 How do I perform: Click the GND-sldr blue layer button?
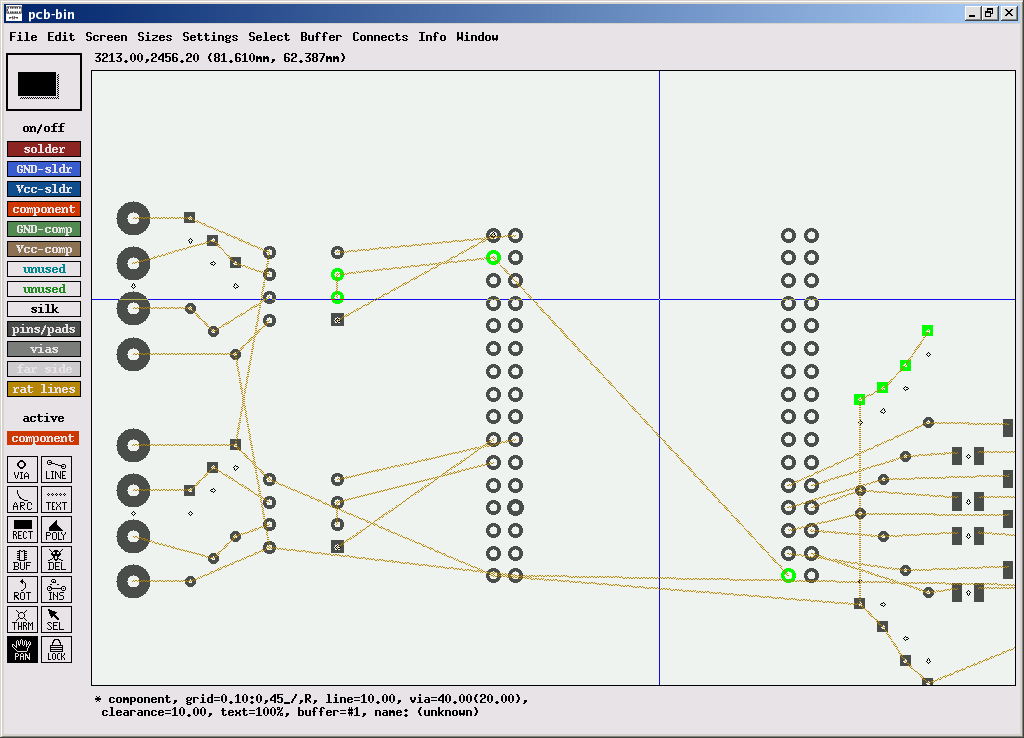tap(44, 169)
